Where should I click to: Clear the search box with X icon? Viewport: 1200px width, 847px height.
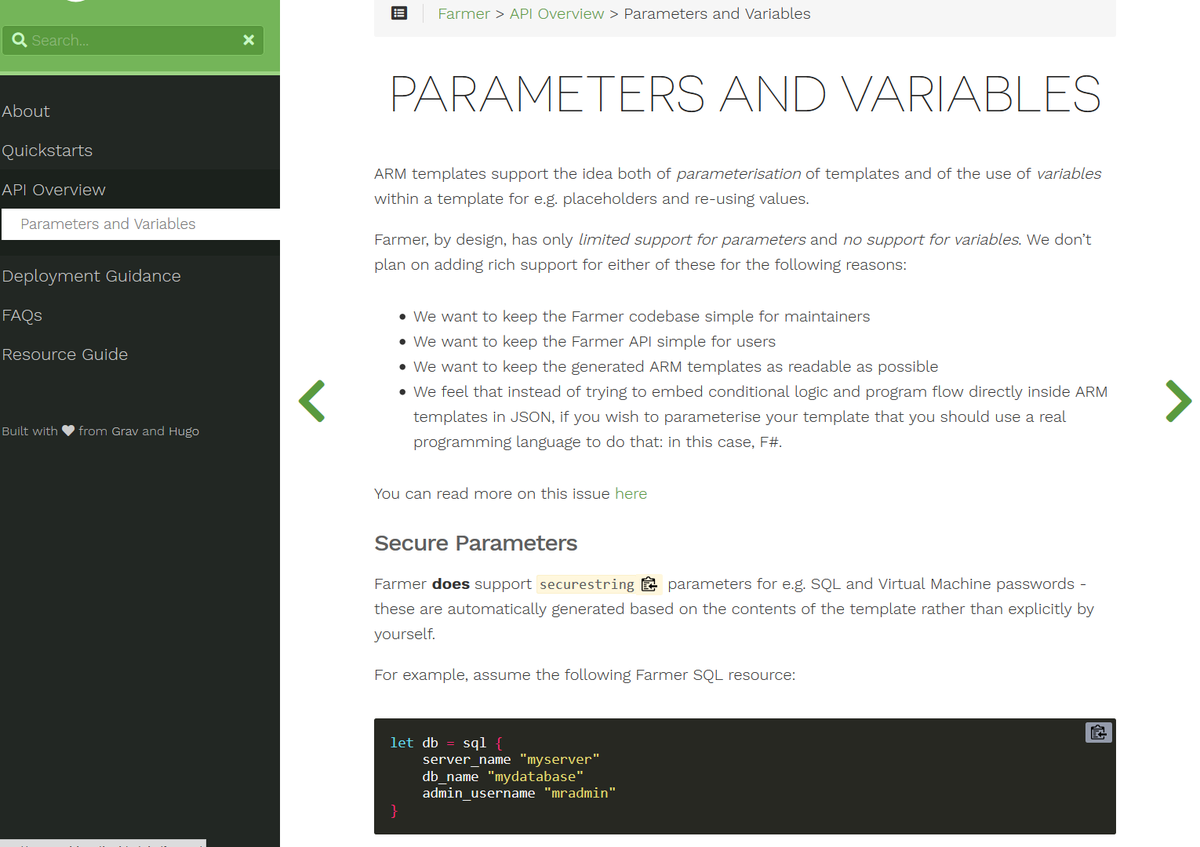[x=248, y=40]
